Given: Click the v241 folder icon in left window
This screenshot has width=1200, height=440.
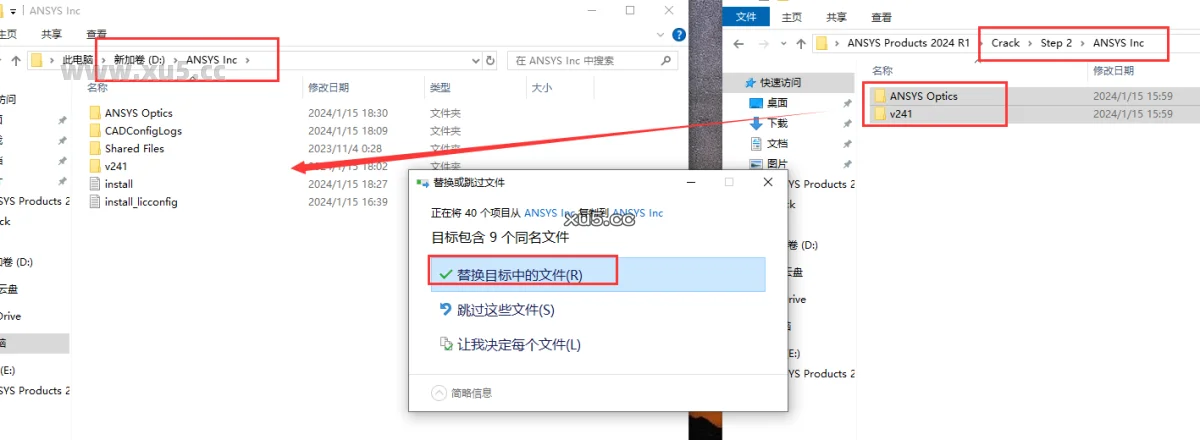Looking at the screenshot, I should (x=95, y=166).
